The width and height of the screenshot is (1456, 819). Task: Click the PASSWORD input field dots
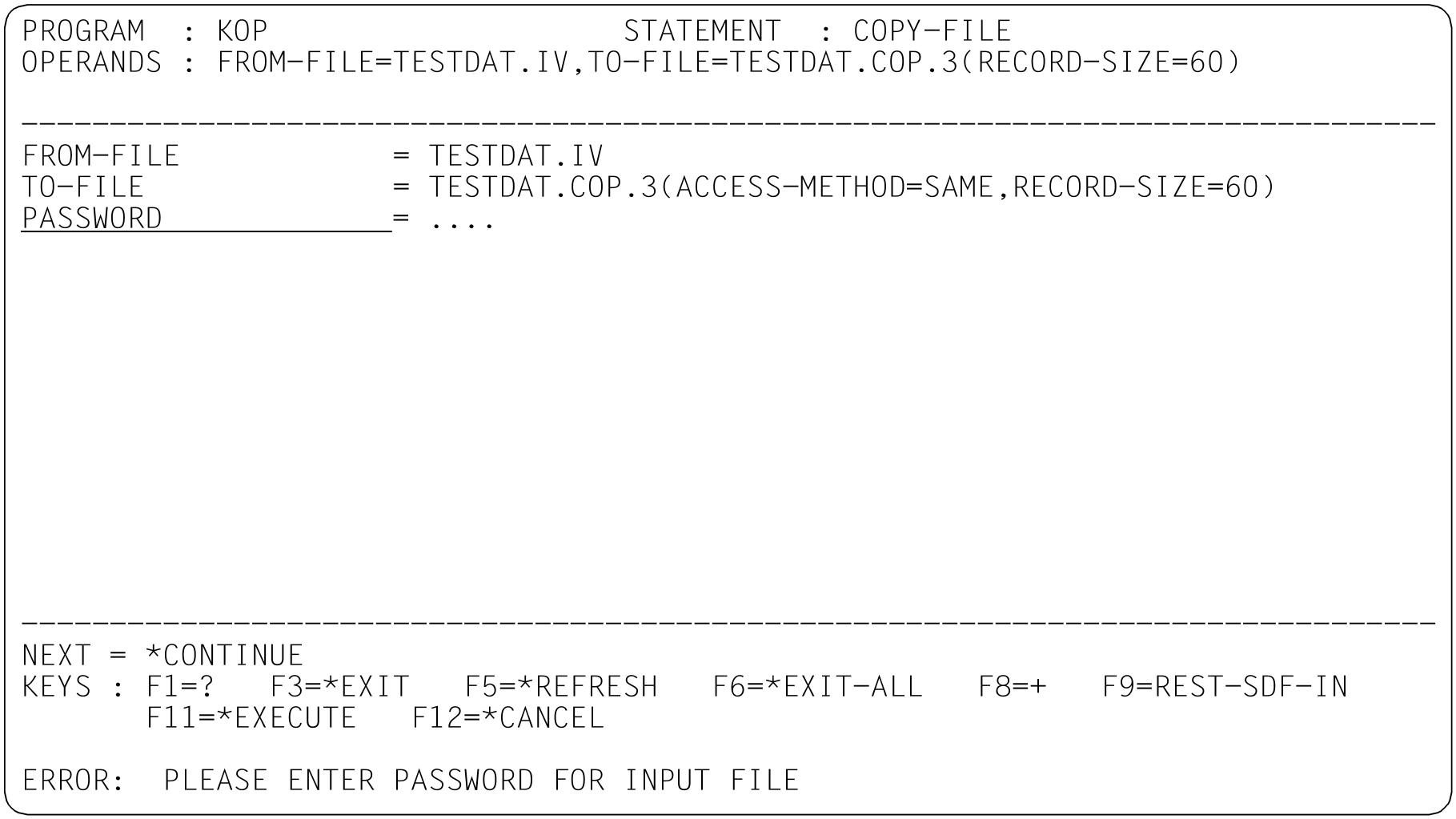point(462,220)
